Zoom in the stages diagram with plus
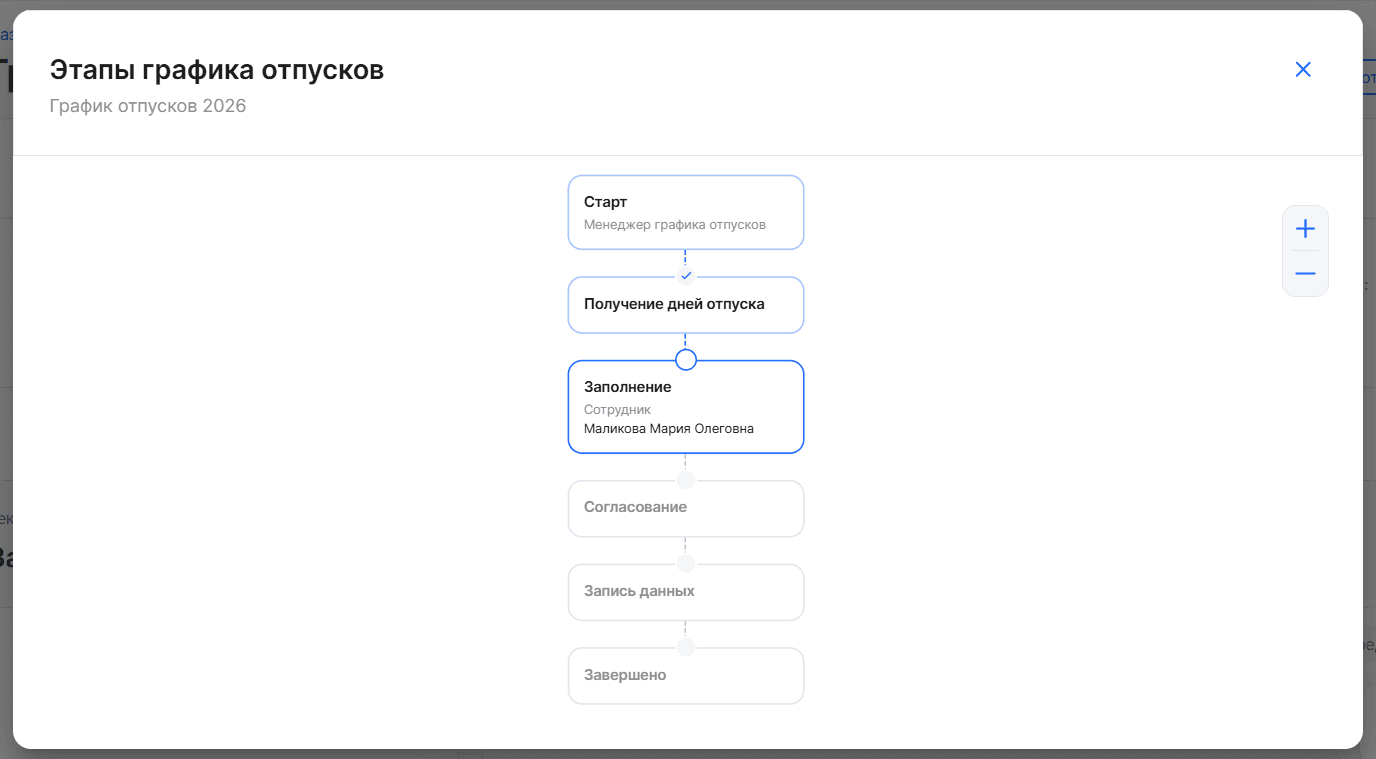Viewport: 1376px width, 759px height. (1305, 229)
